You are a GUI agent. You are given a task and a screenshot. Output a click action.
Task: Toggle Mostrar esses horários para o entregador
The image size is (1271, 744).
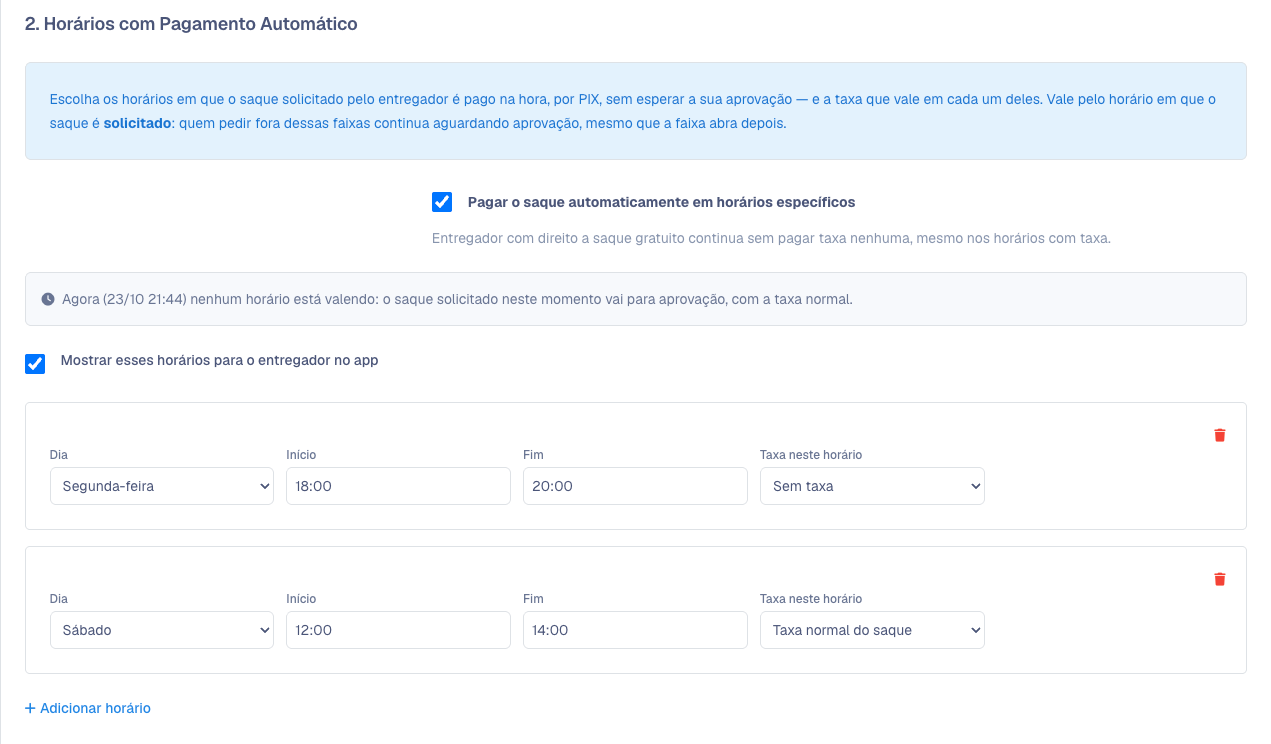click(x=35, y=363)
